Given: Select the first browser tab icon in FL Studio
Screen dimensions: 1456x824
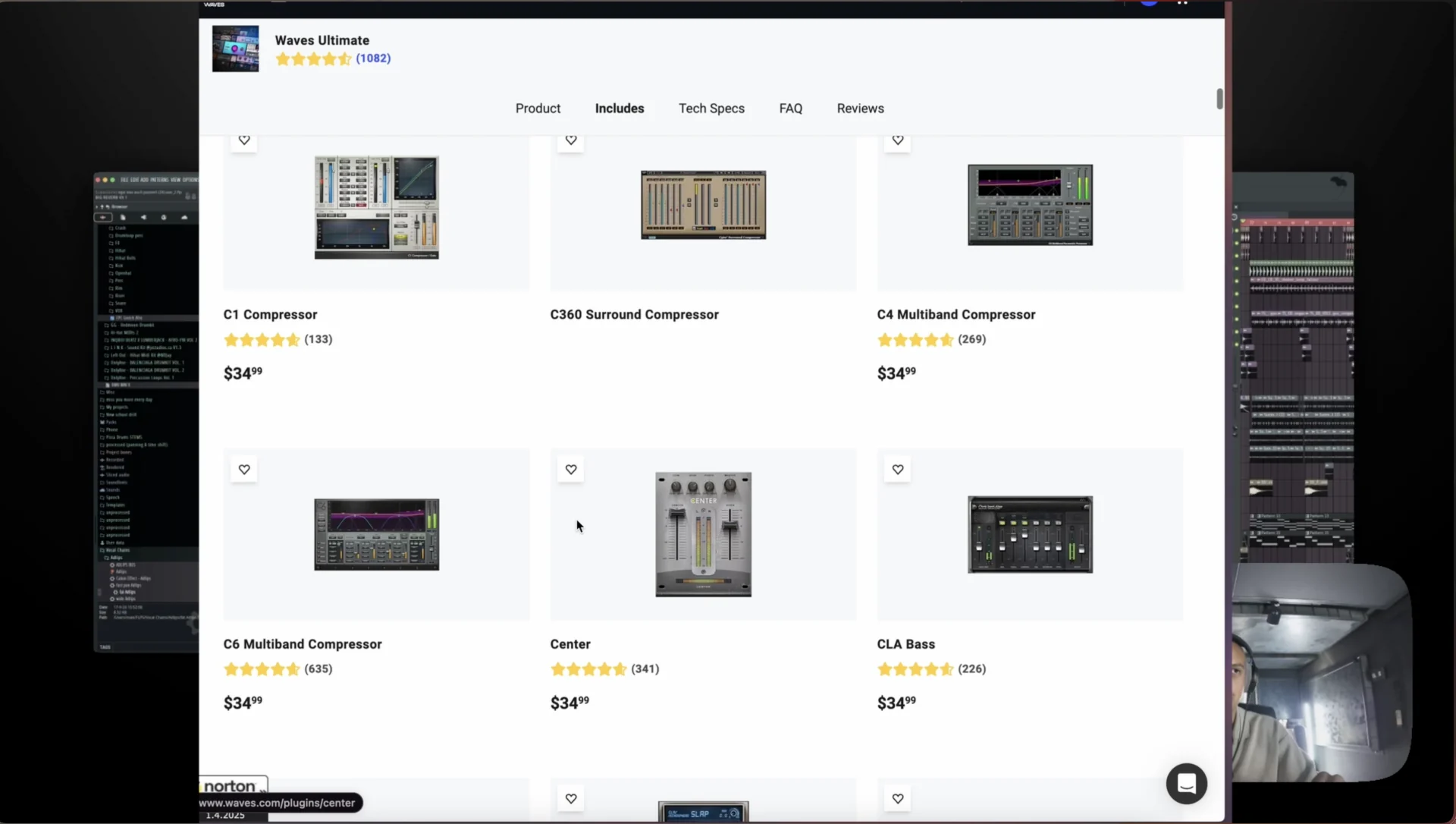Looking at the screenshot, I should pyautogui.click(x=103, y=218).
